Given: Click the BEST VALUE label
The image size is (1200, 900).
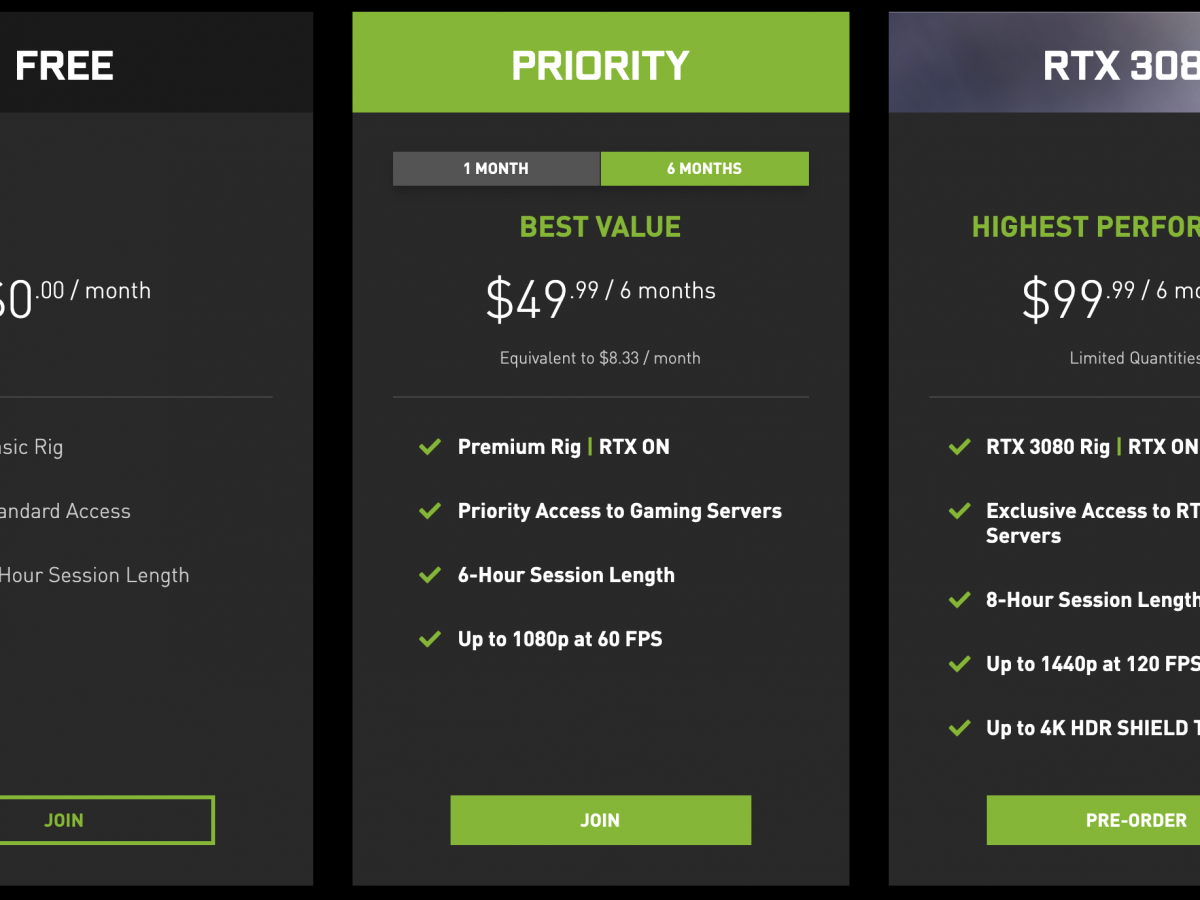Looking at the screenshot, I should [x=600, y=227].
